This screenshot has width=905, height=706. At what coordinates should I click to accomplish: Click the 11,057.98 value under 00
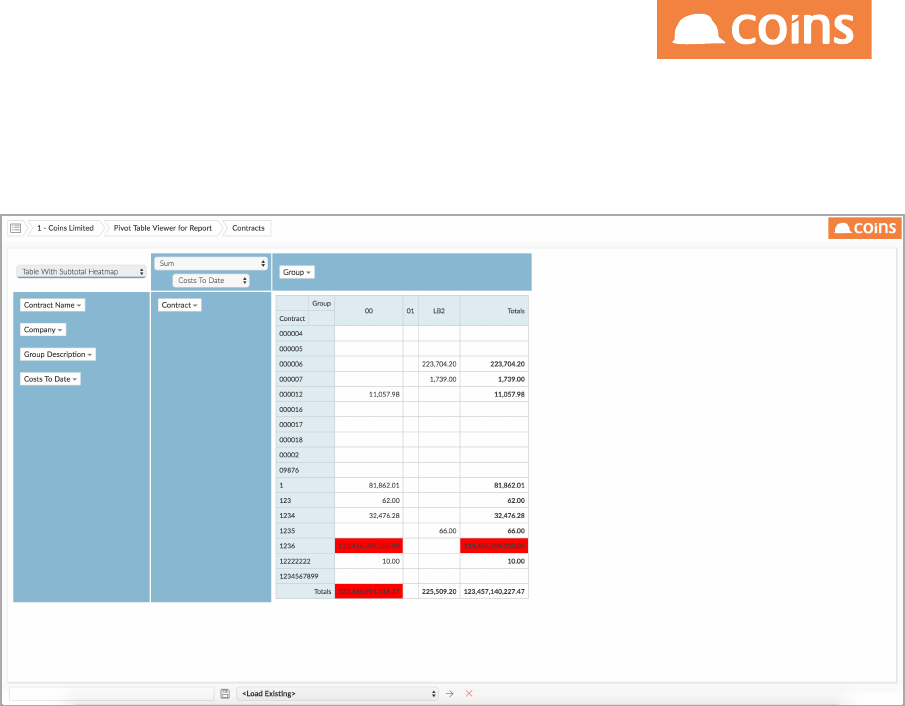pyautogui.click(x=384, y=394)
